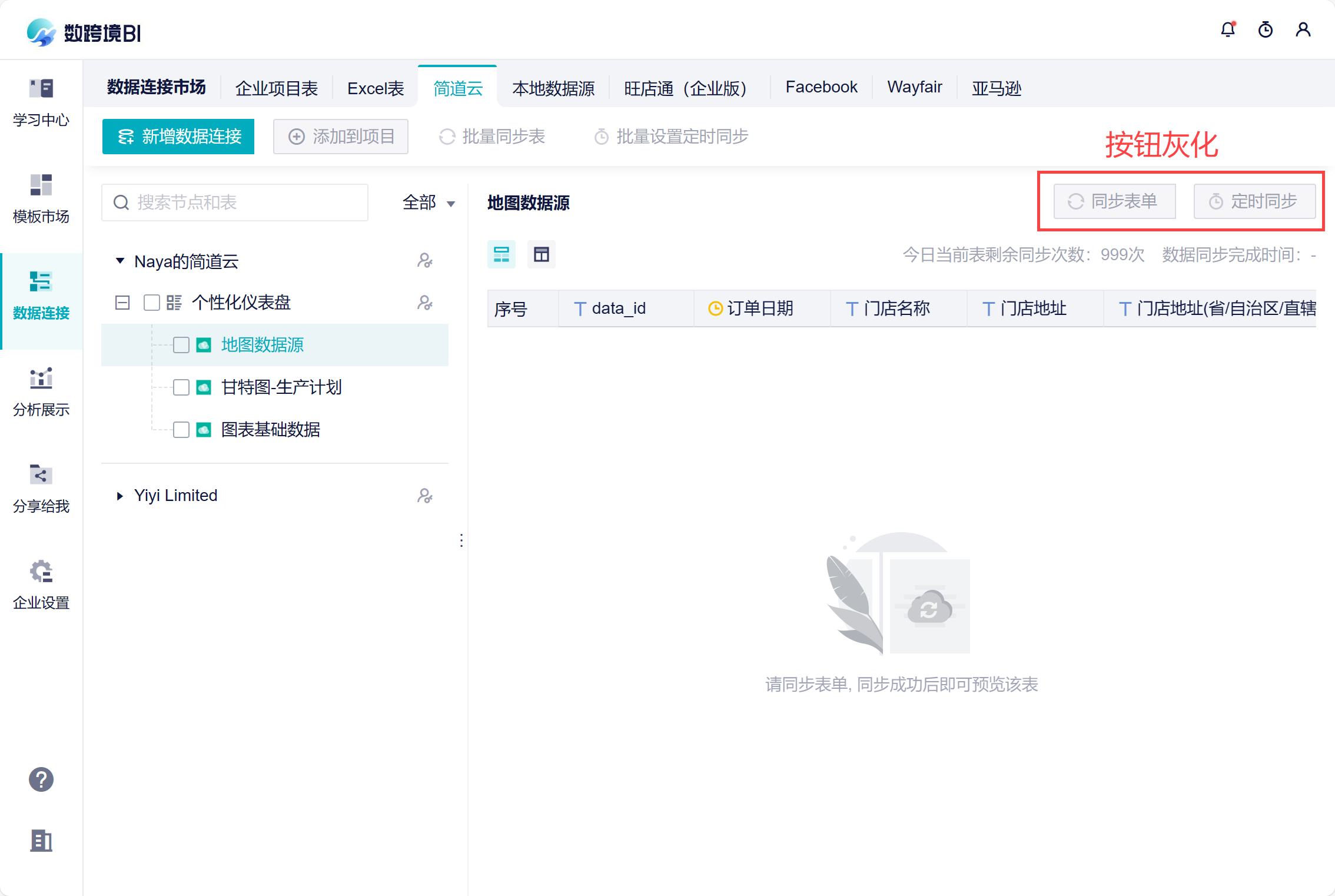Open 学习中心 in the sidebar
Image resolution: width=1335 pixels, height=896 pixels.
point(41,103)
